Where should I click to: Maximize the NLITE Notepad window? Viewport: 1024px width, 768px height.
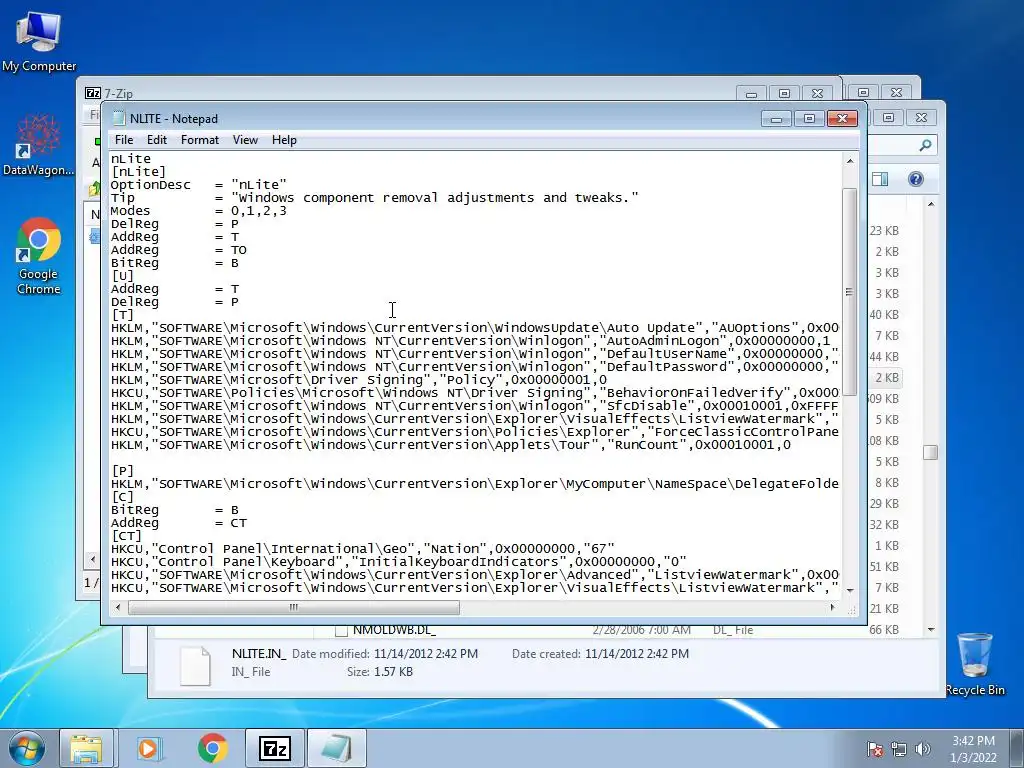click(809, 118)
